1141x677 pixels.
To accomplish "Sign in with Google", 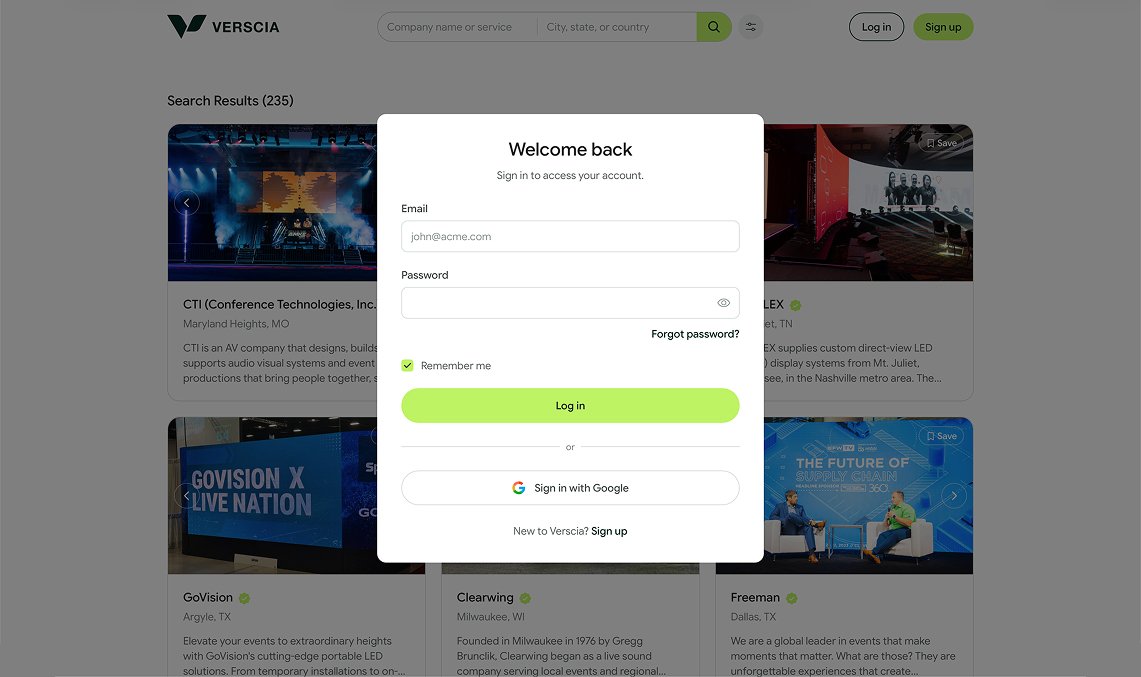I will pos(570,488).
